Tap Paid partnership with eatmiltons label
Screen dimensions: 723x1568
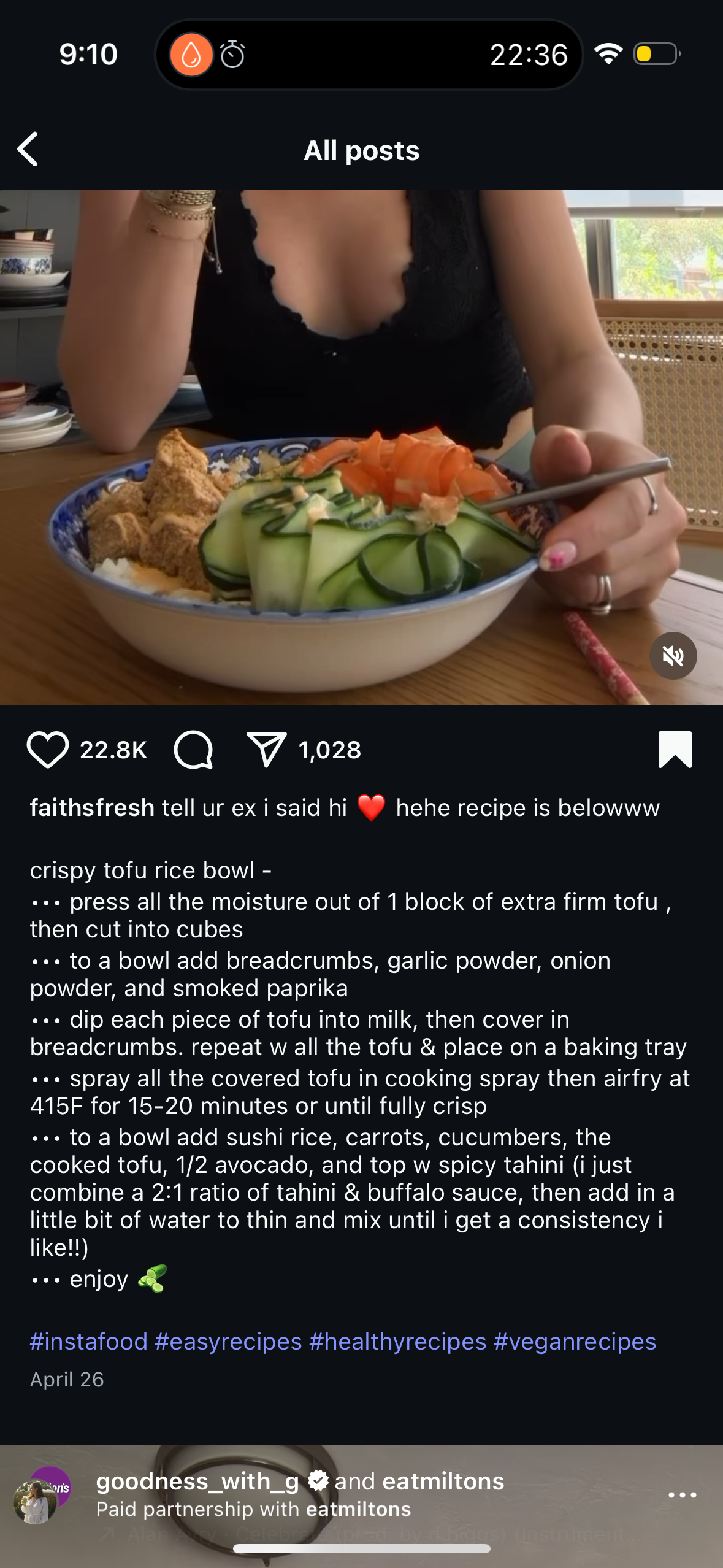coord(253,1509)
